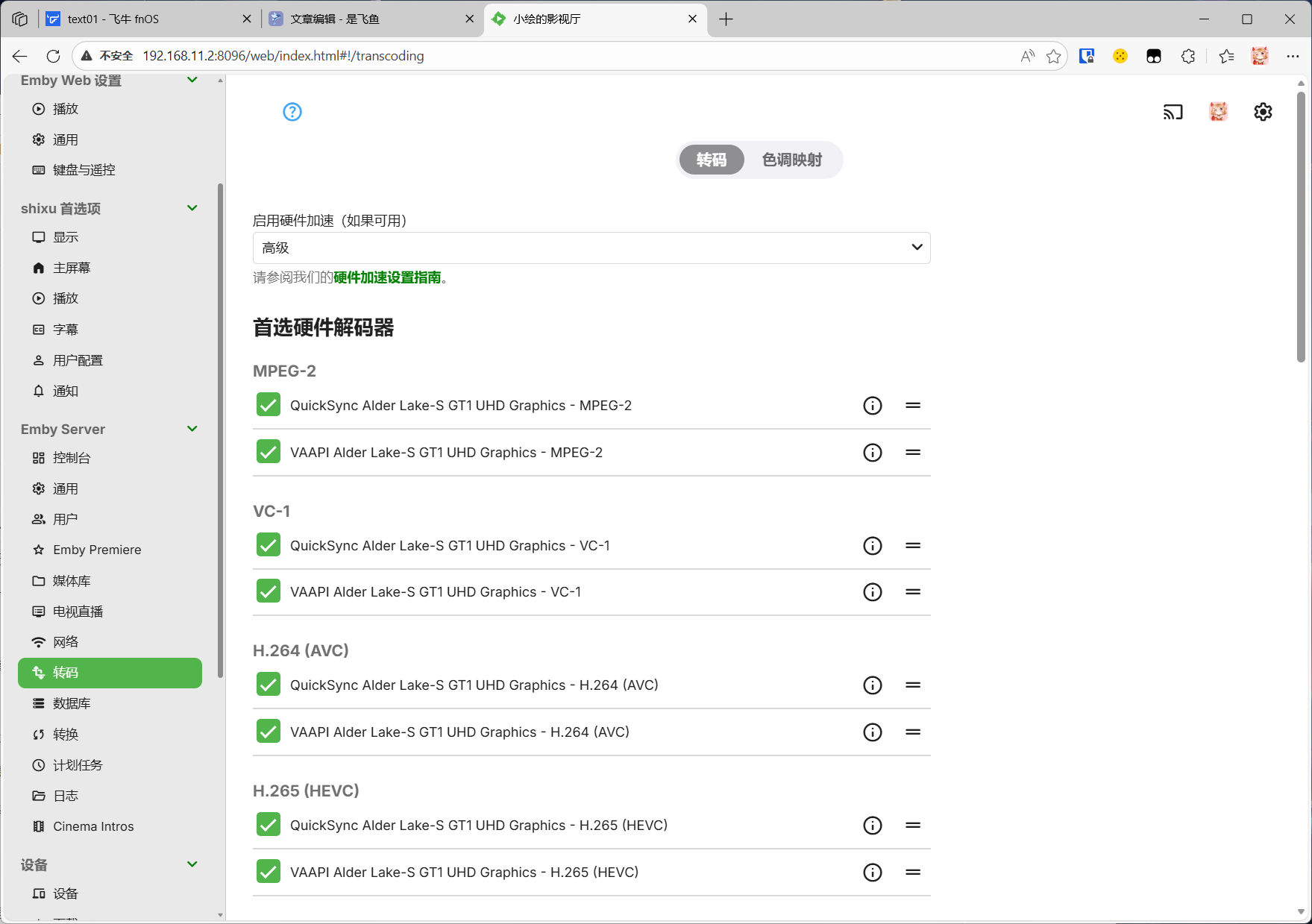Open 媒体库 in the sidebar
Viewport: 1312px width, 924px height.
72,580
